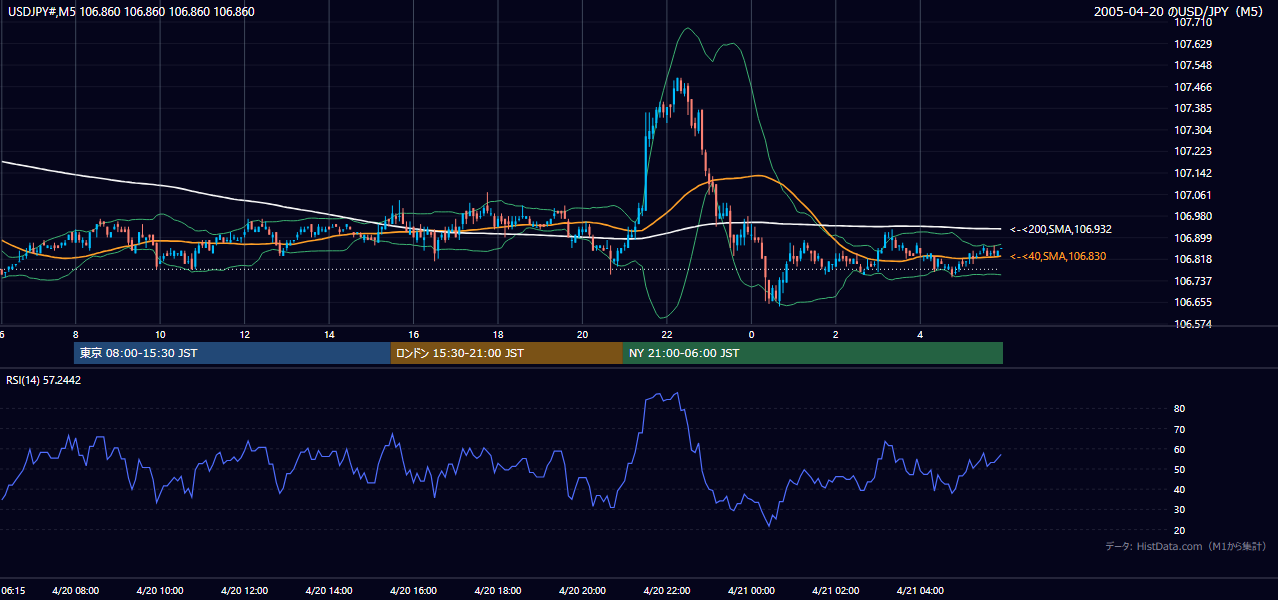Click the RSI level 80 label
1278x600 pixels.
[x=1180, y=409]
